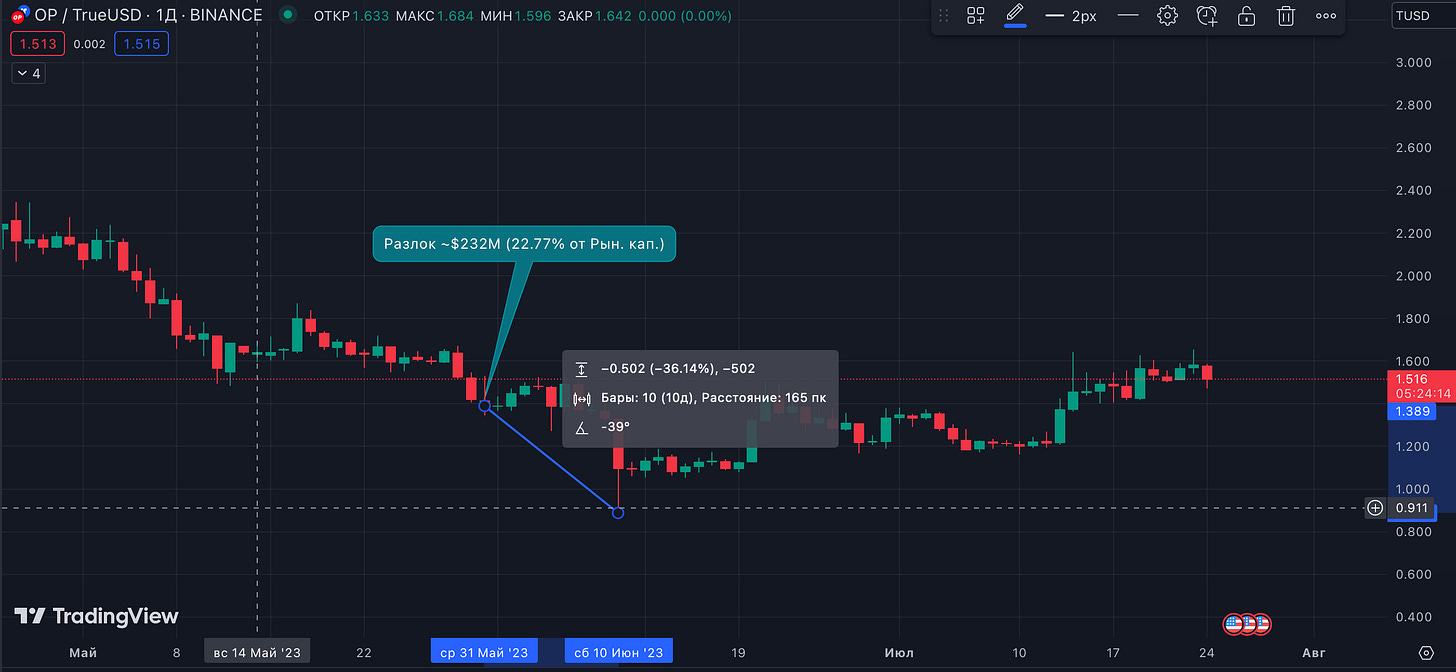Image resolution: width=1456 pixels, height=672 pixels.
Task: Click the 'Авг' label on time axis
Action: [1316, 652]
